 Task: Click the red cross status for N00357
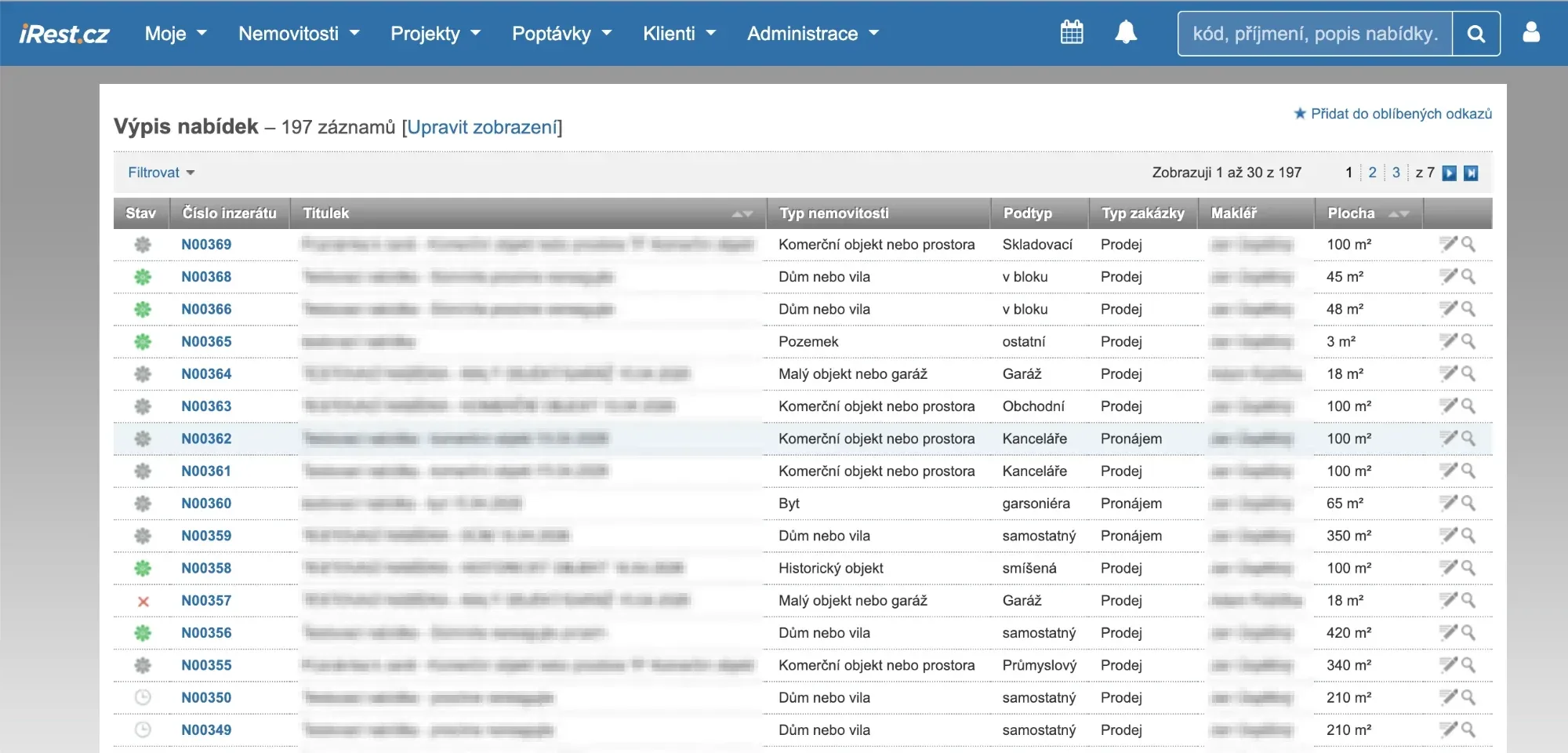click(143, 602)
